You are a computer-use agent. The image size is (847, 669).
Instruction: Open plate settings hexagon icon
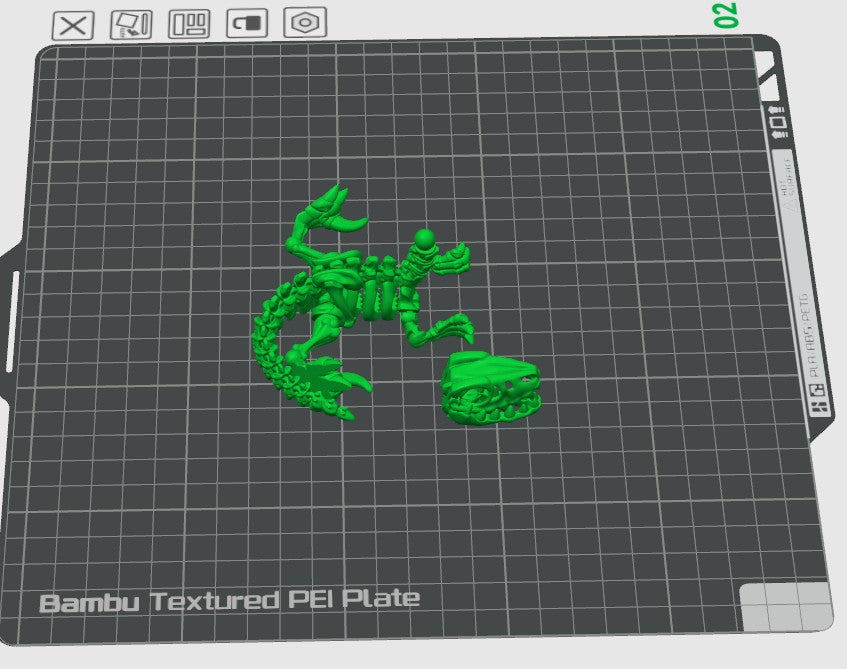point(305,23)
